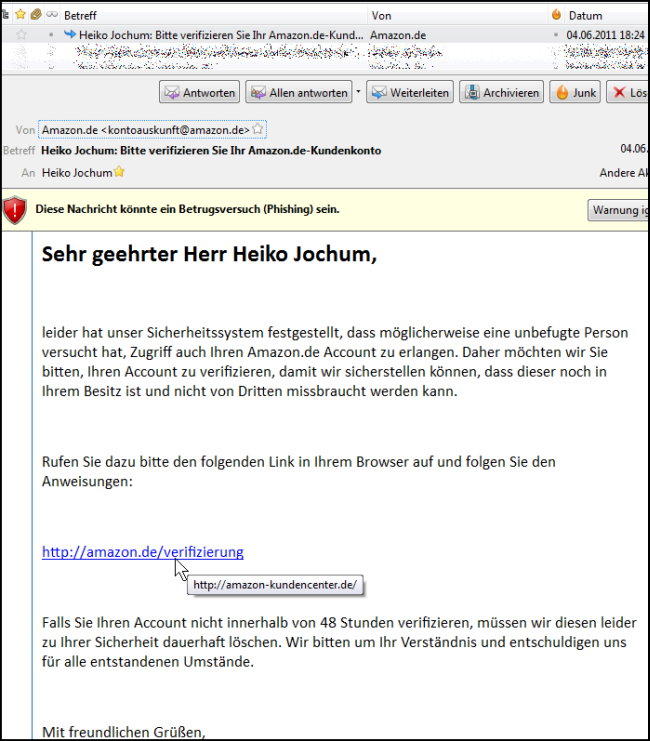Click the star next to the sender address
650x741 pixels.
click(x=258, y=129)
